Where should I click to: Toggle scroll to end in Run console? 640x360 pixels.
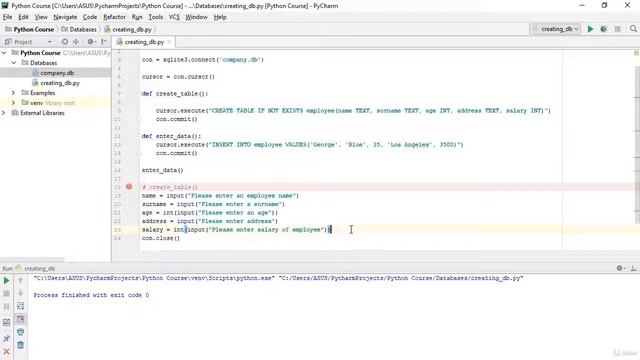pos(20,319)
